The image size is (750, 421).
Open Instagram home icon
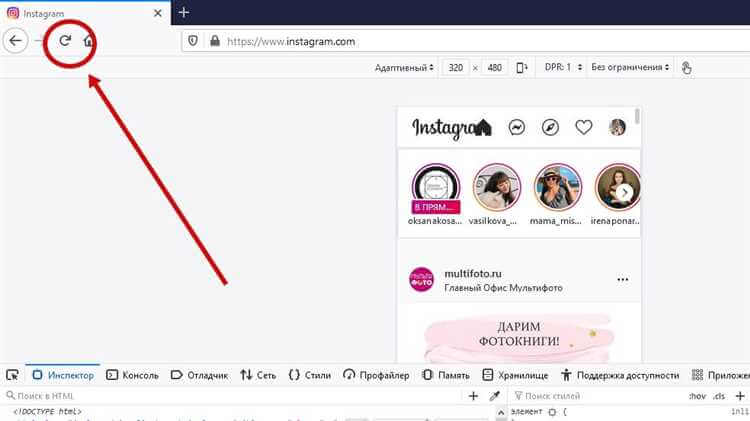483,128
